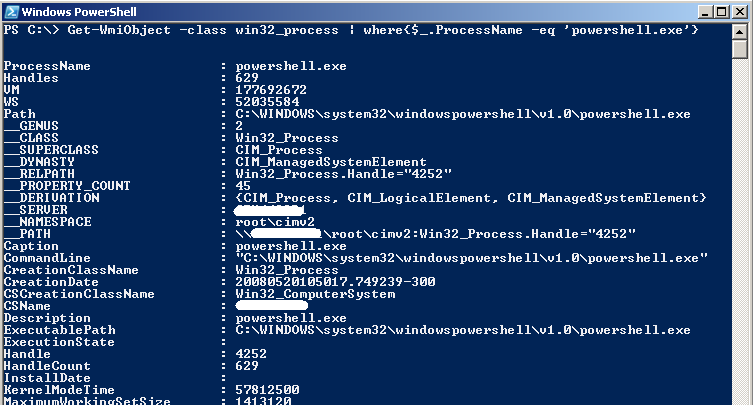Click the __RELPATH value Win32_Process.Handle="4252"

click(x=343, y=174)
